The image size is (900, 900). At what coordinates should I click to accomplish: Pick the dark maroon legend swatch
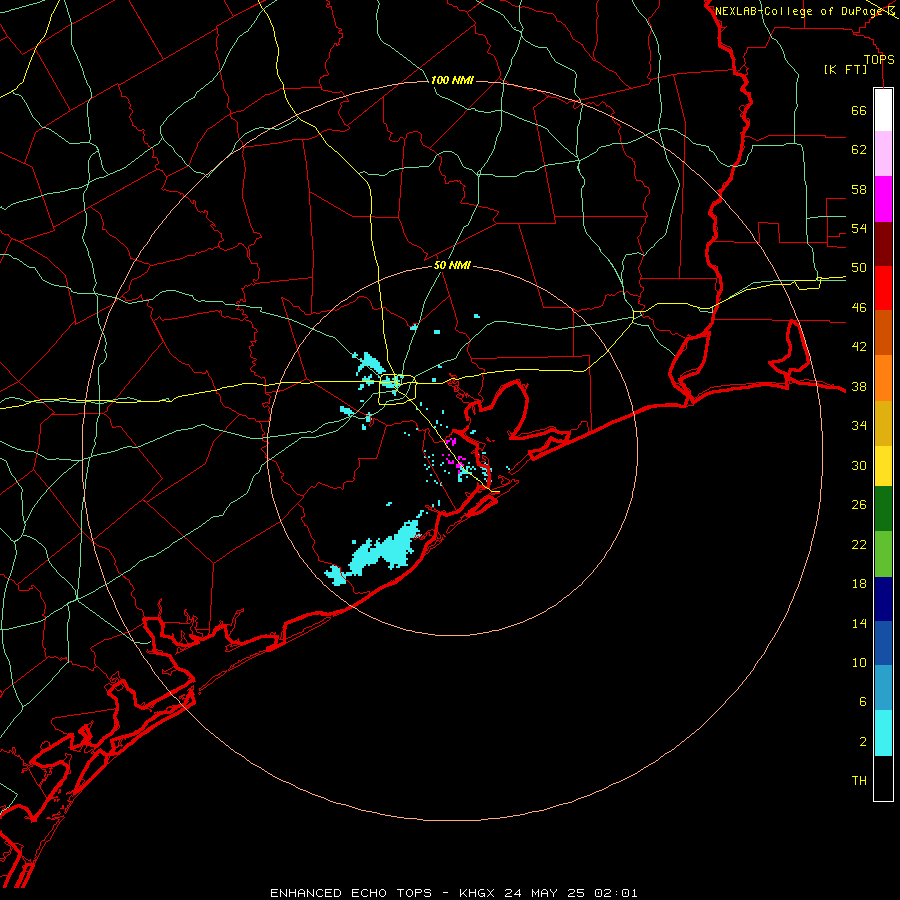(x=883, y=243)
